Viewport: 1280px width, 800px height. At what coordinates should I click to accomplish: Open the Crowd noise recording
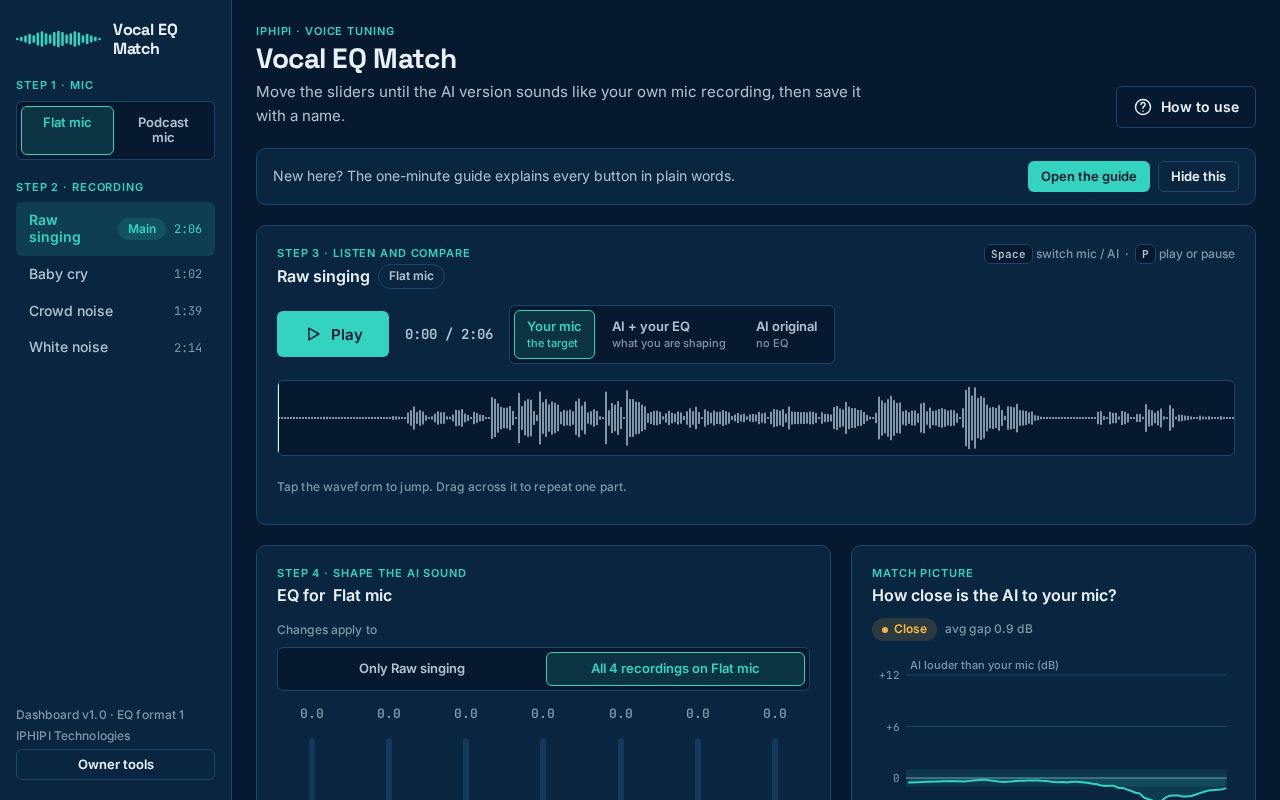pos(115,311)
